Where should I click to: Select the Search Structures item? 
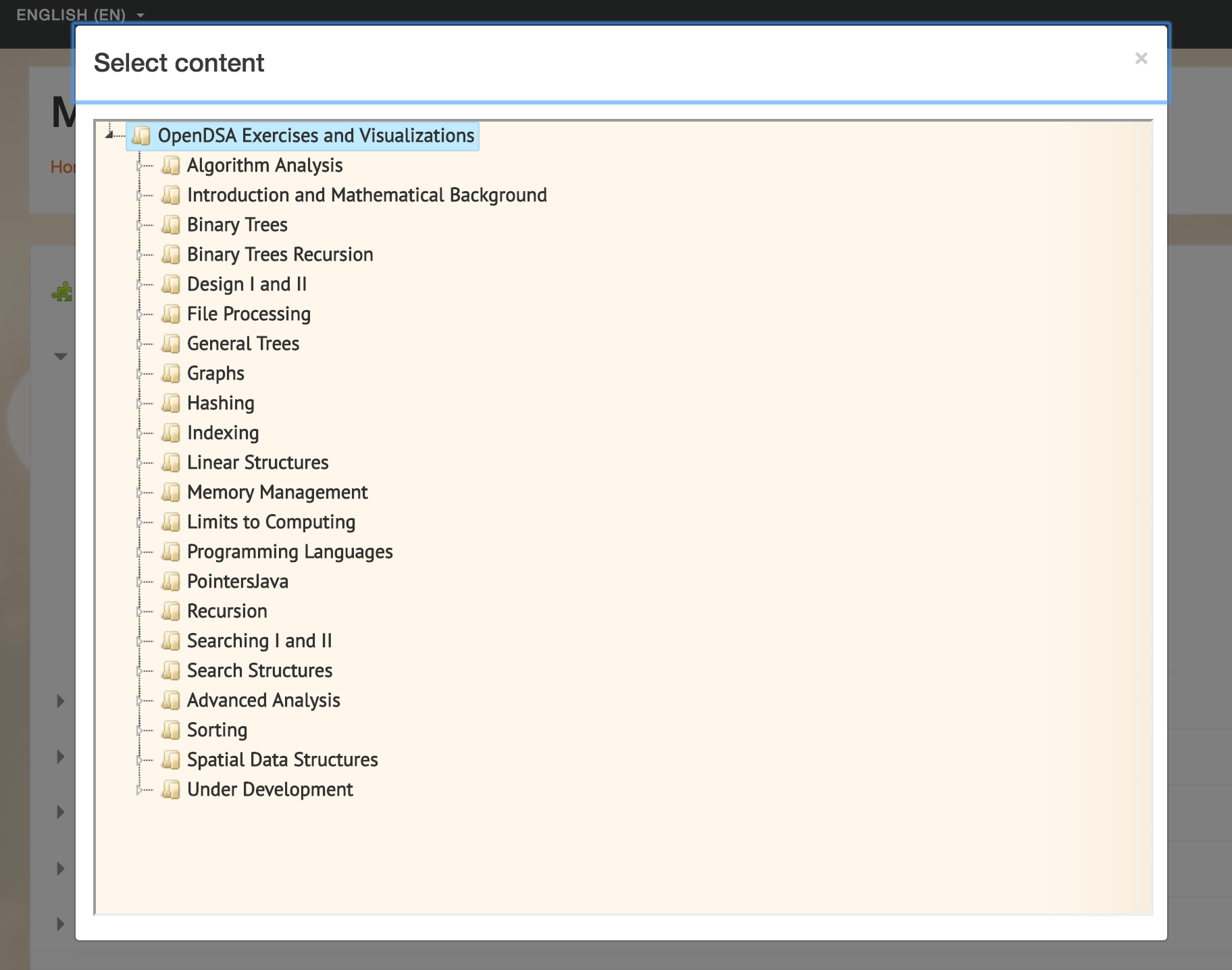[259, 671]
